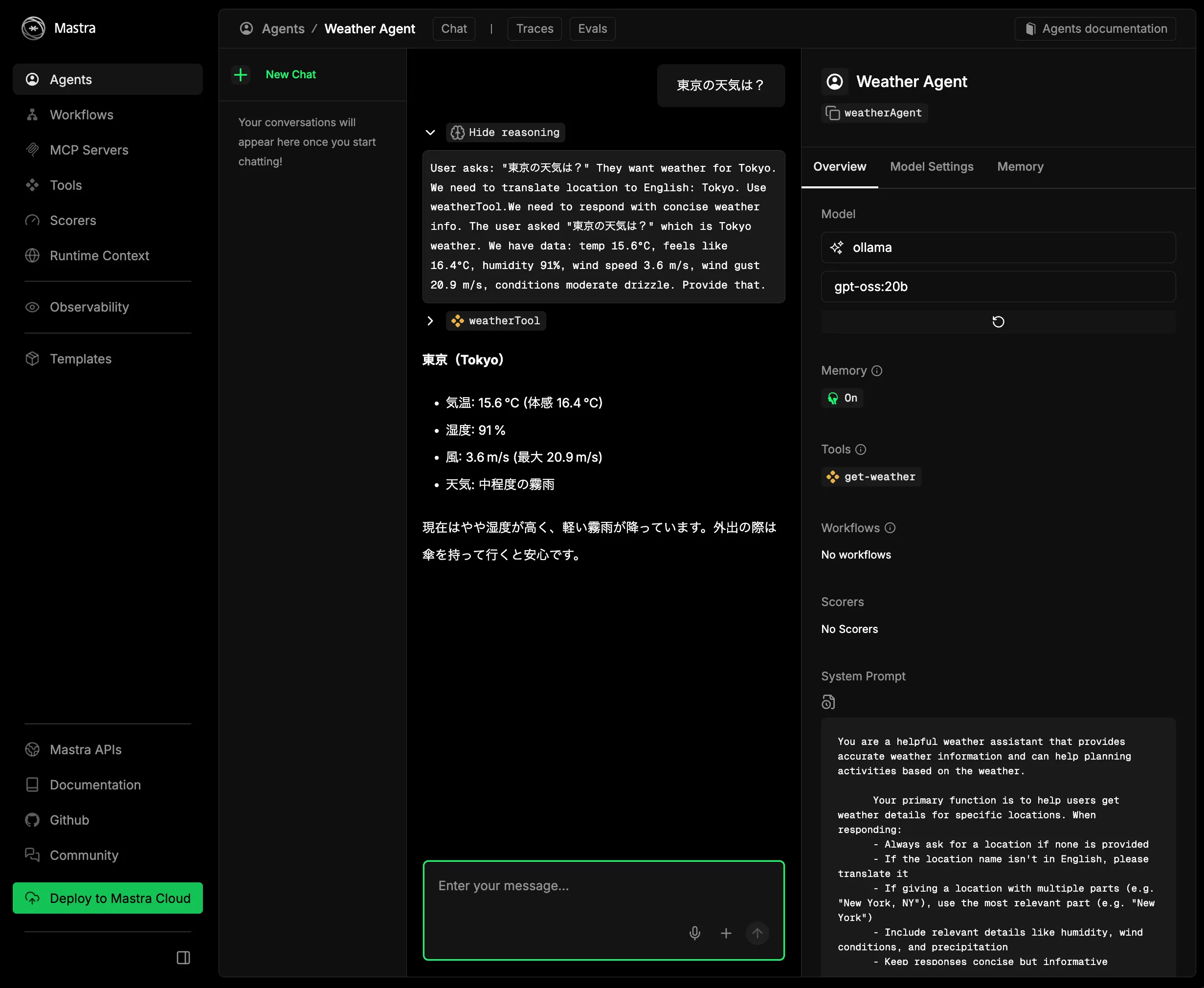
Task: Click Deploy to Mastra Cloud button
Action: tap(108, 898)
